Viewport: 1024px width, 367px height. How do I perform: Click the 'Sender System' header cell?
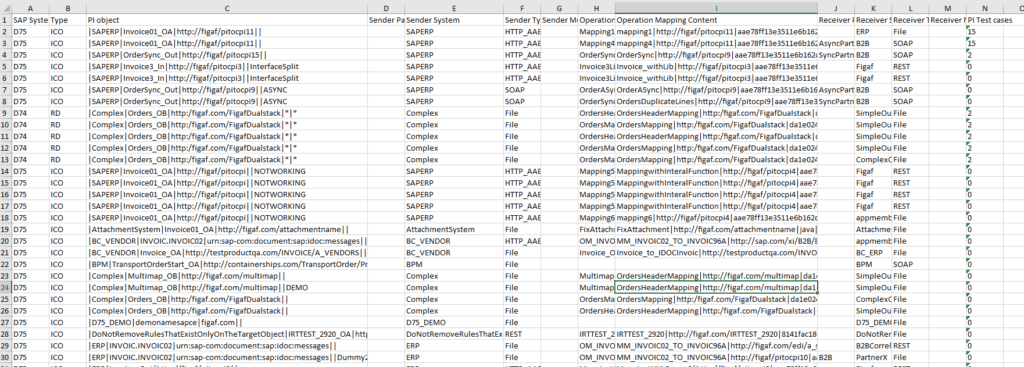pos(454,20)
